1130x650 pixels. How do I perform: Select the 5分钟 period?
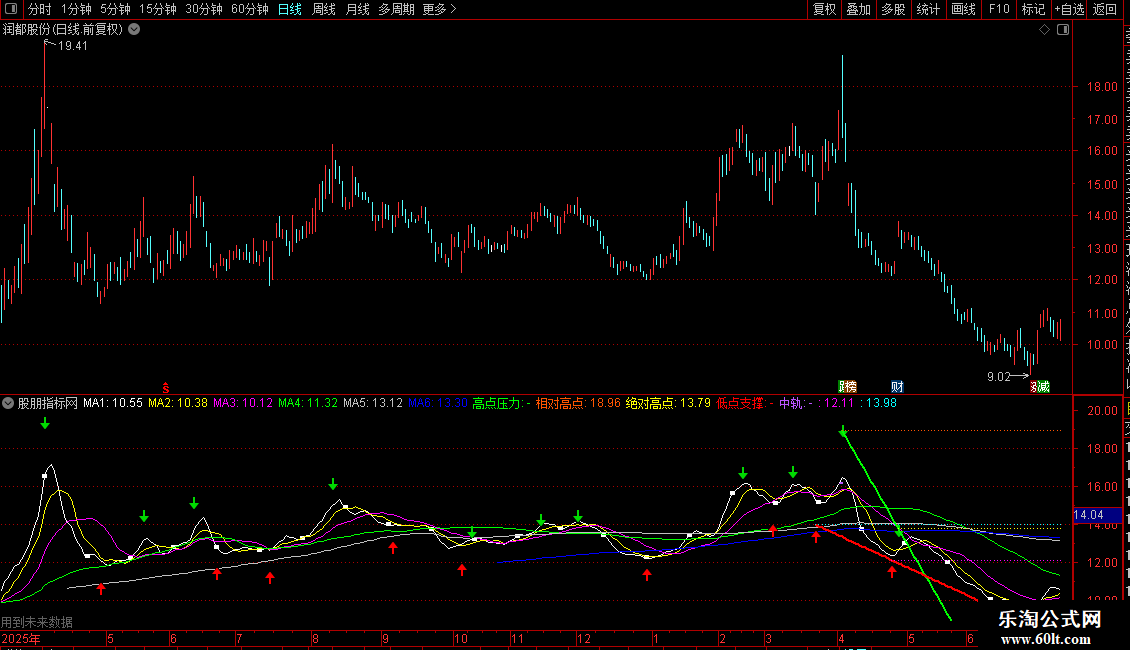click(x=115, y=9)
